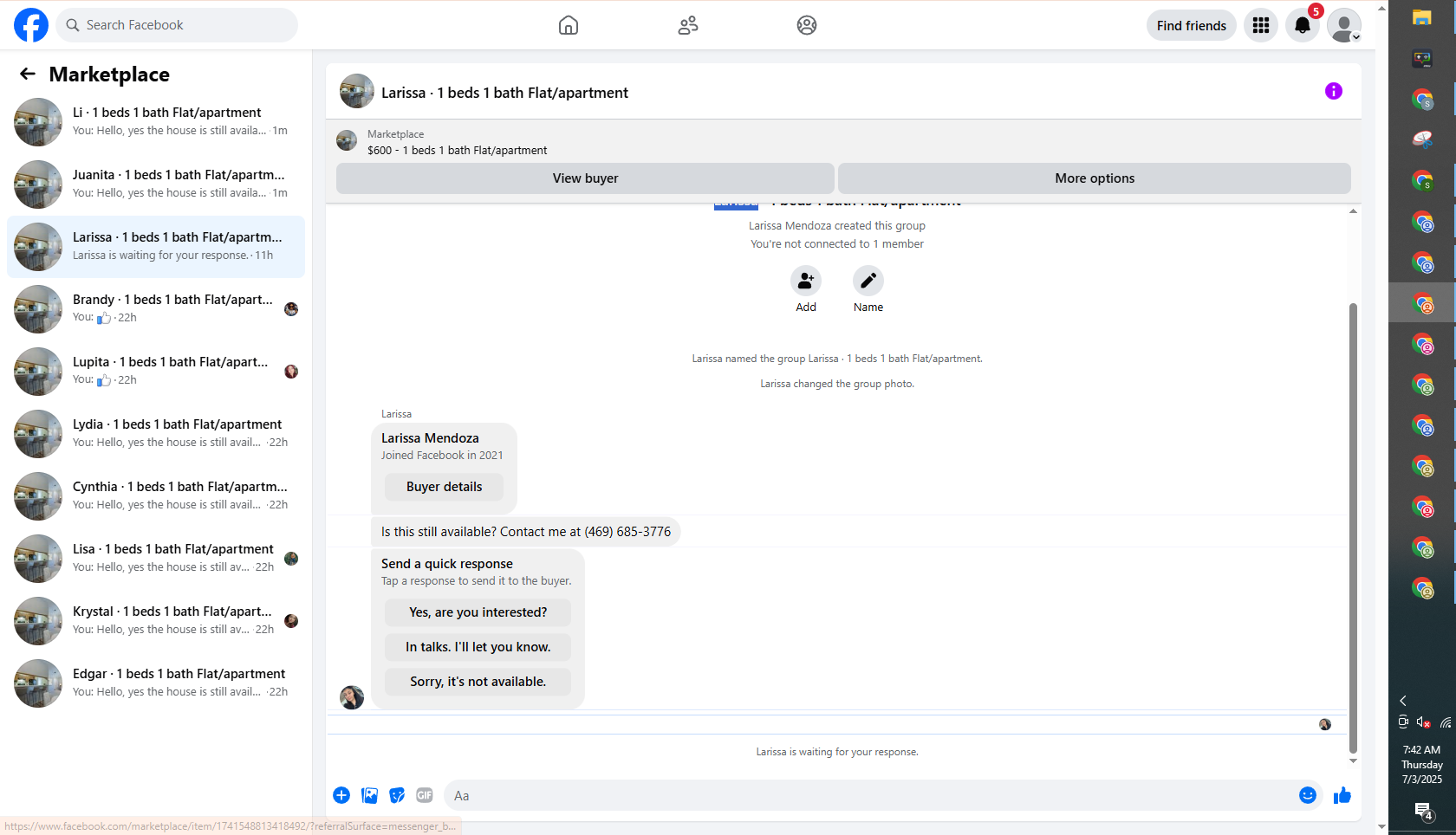The image size is (1456, 835).
Task: Open the account profile avatar menu
Action: point(1344,25)
